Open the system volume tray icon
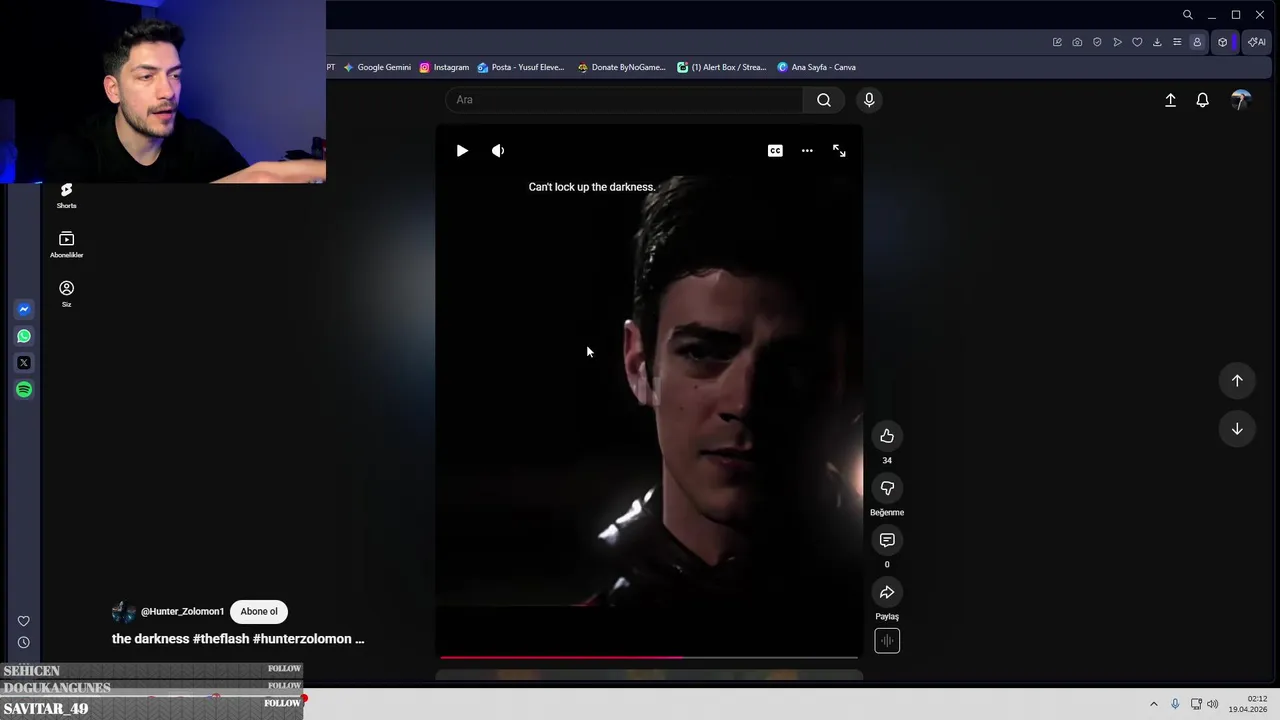This screenshot has height=720, width=1280. click(x=1213, y=704)
